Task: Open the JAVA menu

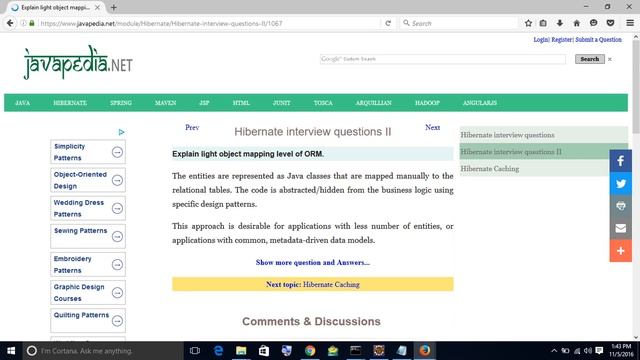Action: [22, 103]
